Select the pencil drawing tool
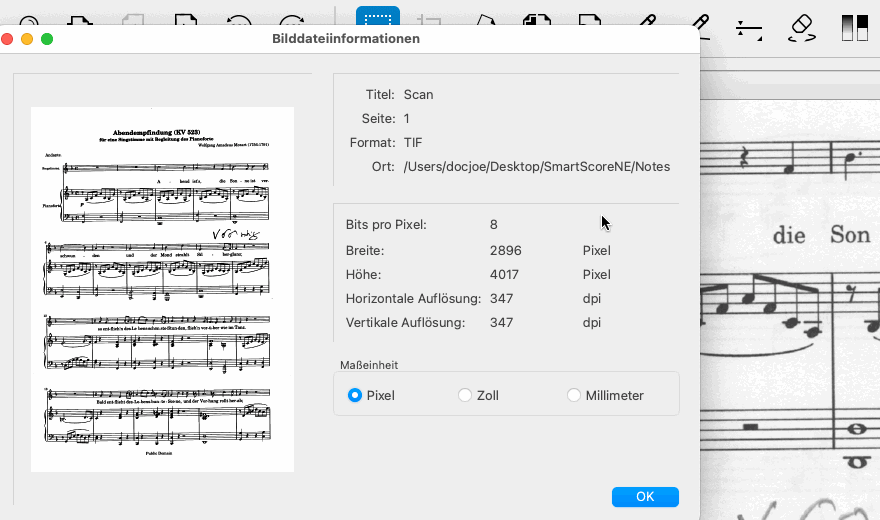The width and height of the screenshot is (880, 520). click(646, 20)
